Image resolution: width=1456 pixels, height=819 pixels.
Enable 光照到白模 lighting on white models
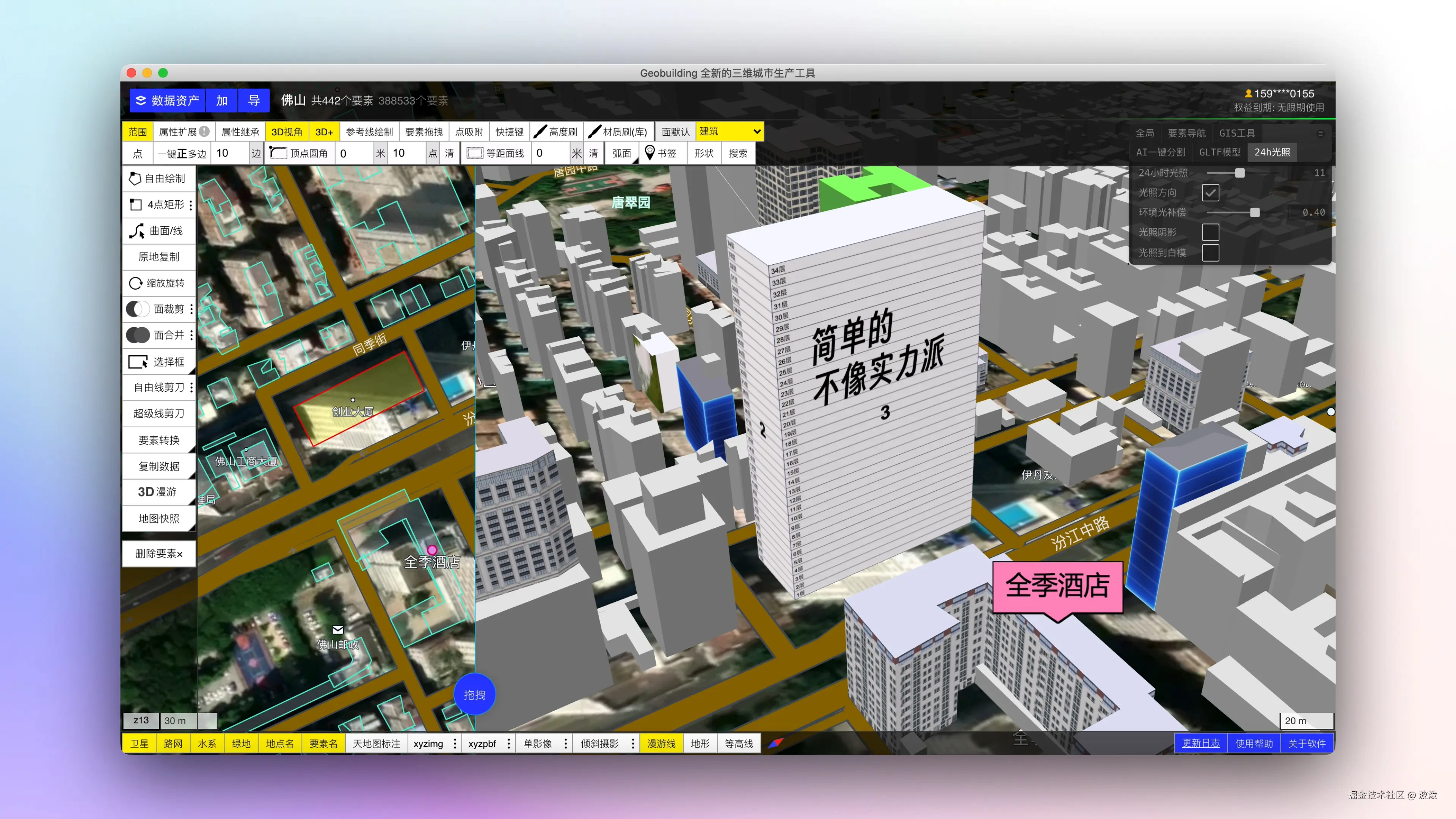click(x=1211, y=253)
